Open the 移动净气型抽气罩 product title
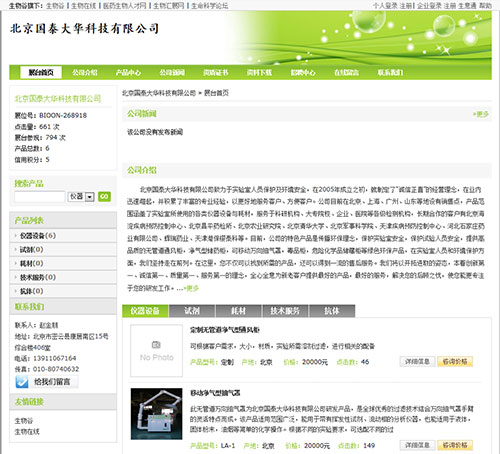Screen dimensions: 500x454 point(215,393)
